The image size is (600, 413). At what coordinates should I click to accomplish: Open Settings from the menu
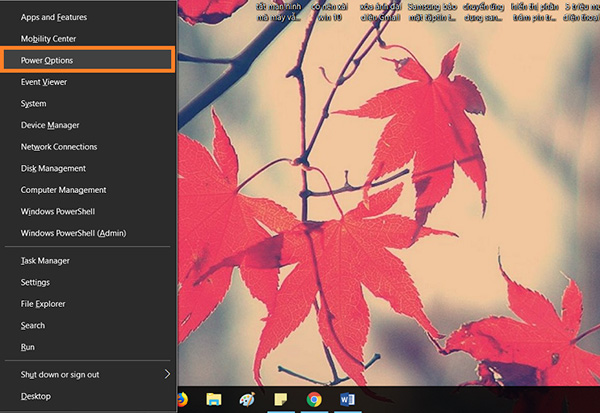pyautogui.click(x=88, y=282)
